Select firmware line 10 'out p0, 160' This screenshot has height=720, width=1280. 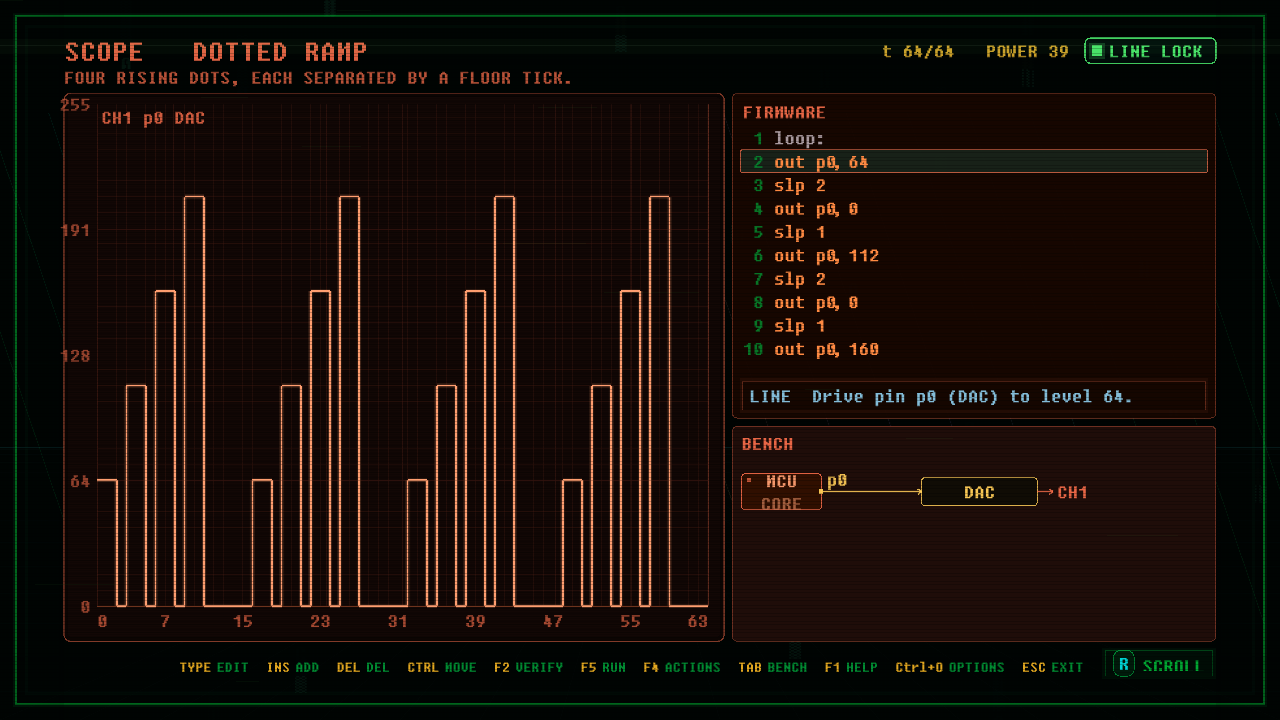[974, 349]
